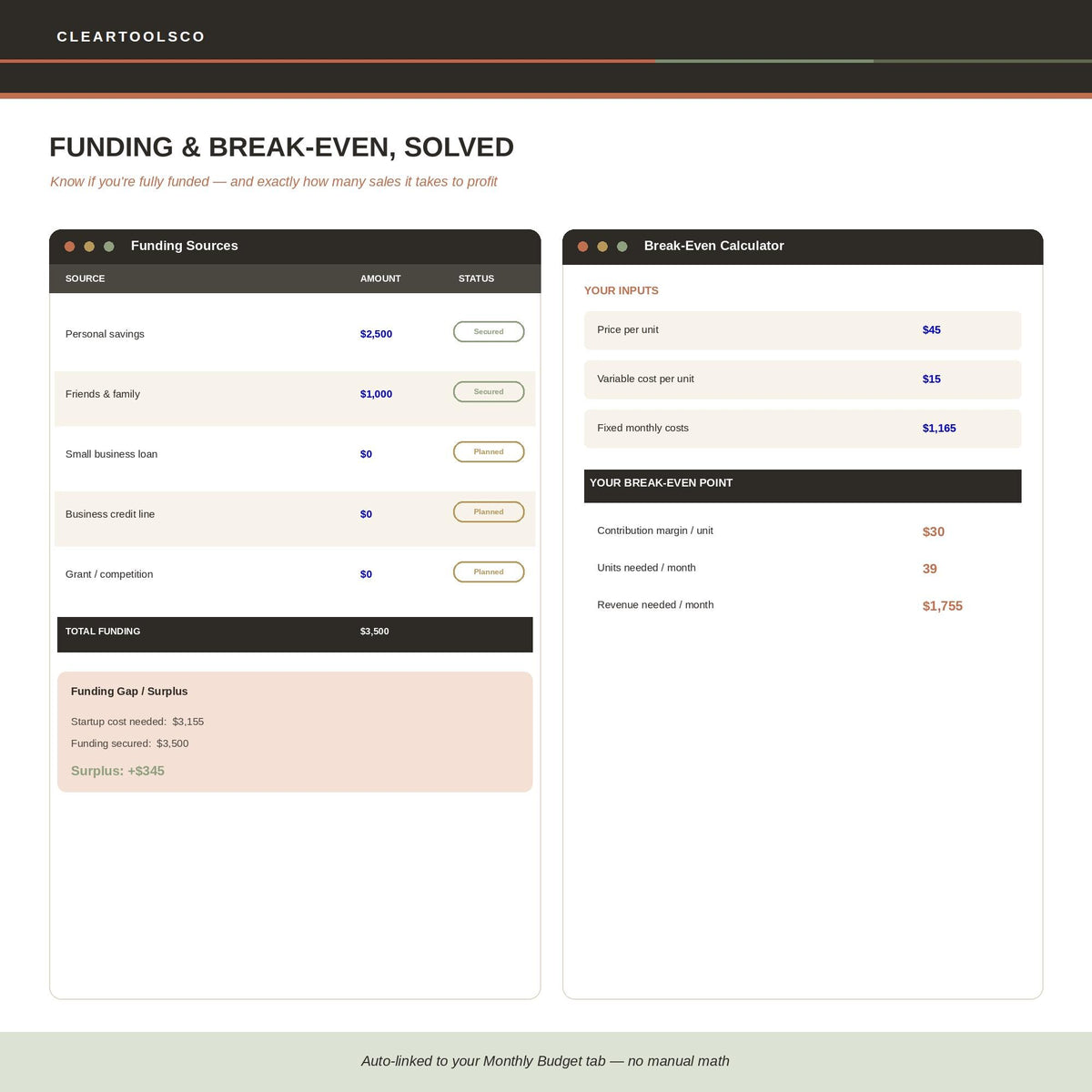Image resolution: width=1092 pixels, height=1092 pixels.
Task: Click the Business credit line row label
Action: pos(110,514)
